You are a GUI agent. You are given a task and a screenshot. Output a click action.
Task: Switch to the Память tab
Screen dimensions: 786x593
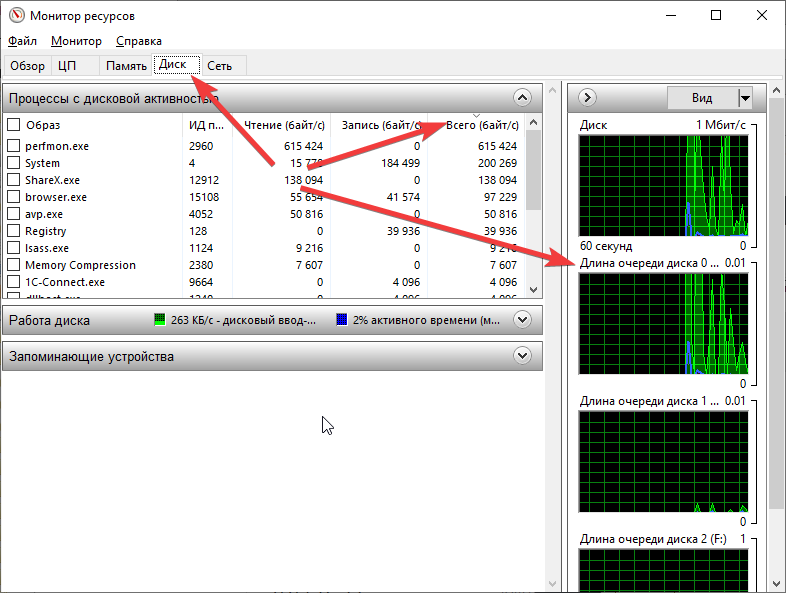[x=126, y=66]
